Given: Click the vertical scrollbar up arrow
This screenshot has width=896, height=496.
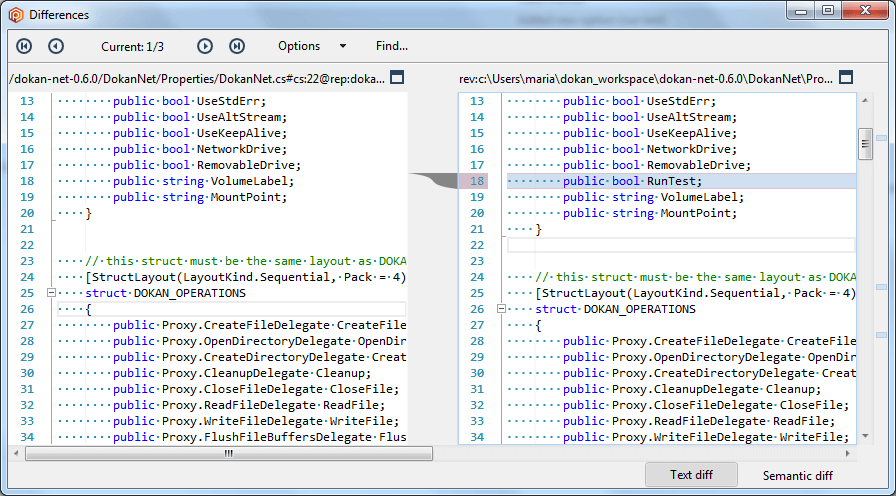Looking at the screenshot, I should click(x=865, y=101).
